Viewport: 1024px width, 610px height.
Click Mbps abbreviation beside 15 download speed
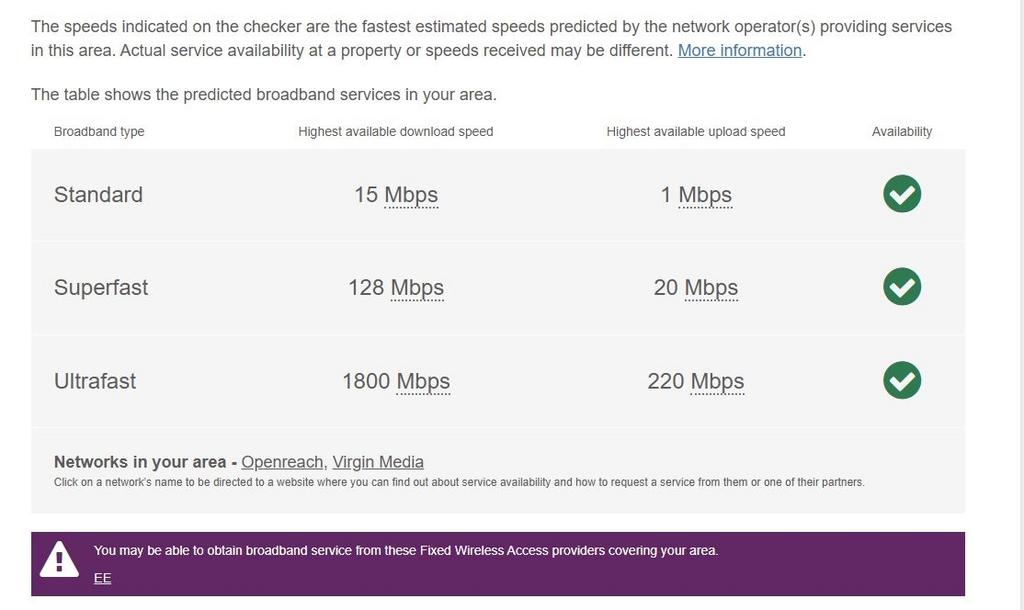click(411, 195)
